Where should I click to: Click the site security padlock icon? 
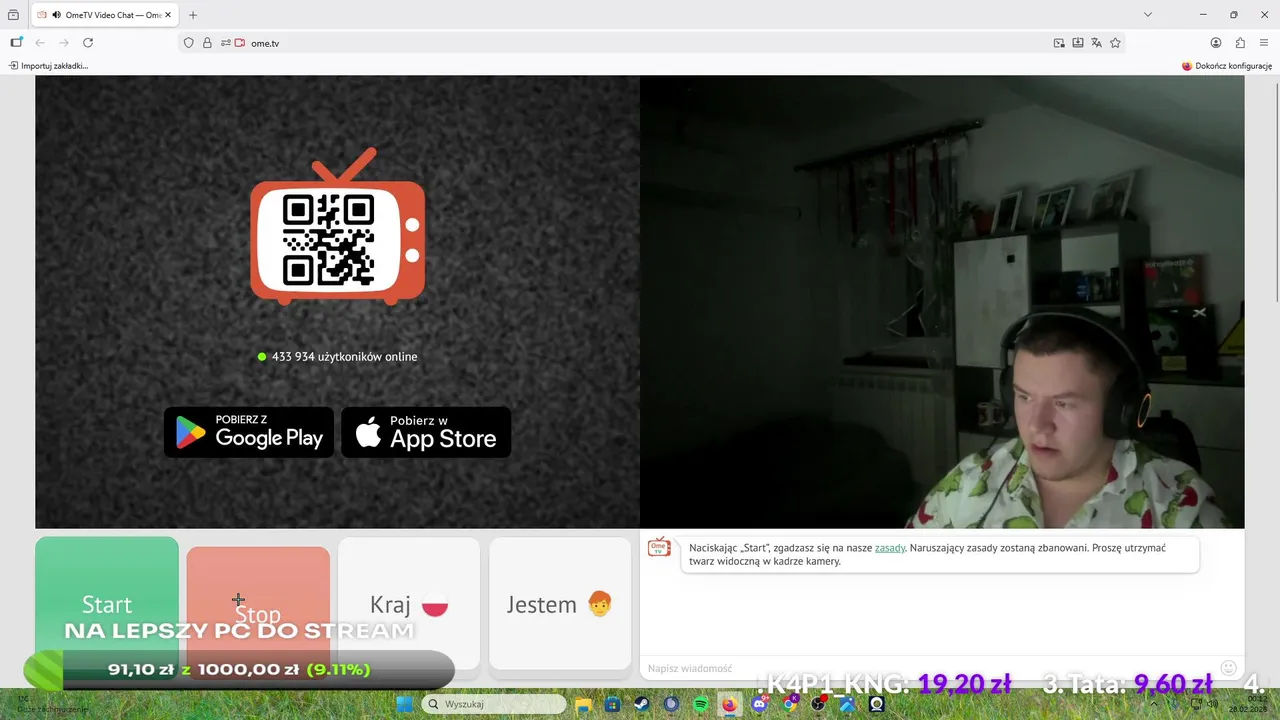pos(207,43)
